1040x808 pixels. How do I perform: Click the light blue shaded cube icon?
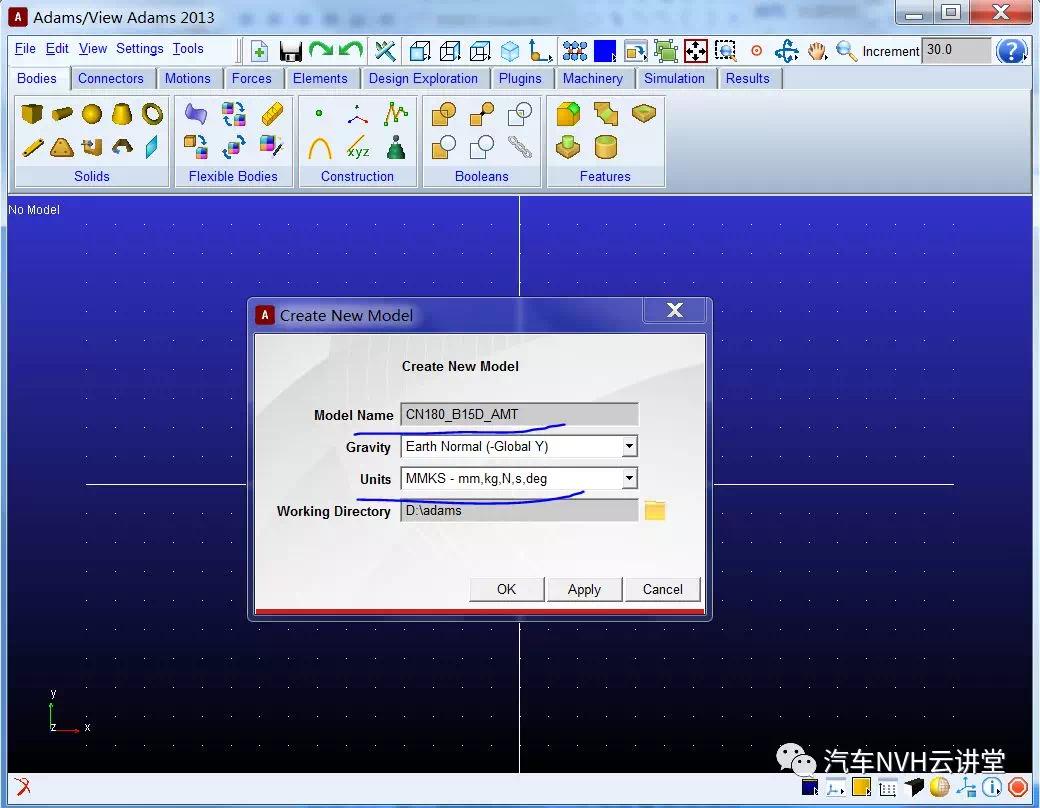coord(510,51)
